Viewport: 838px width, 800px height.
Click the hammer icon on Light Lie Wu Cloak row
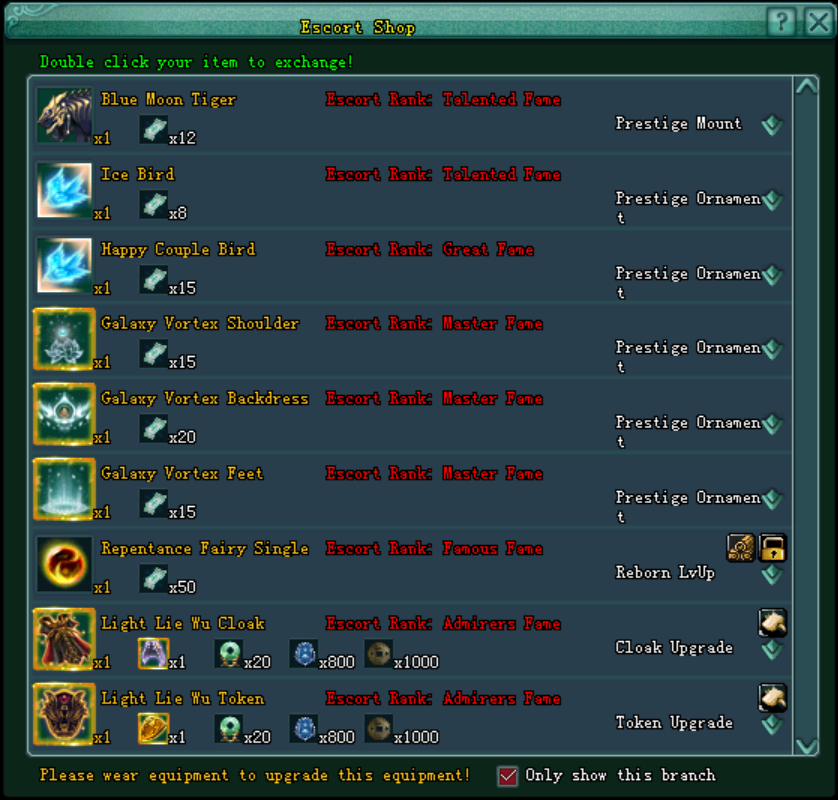tap(773, 623)
